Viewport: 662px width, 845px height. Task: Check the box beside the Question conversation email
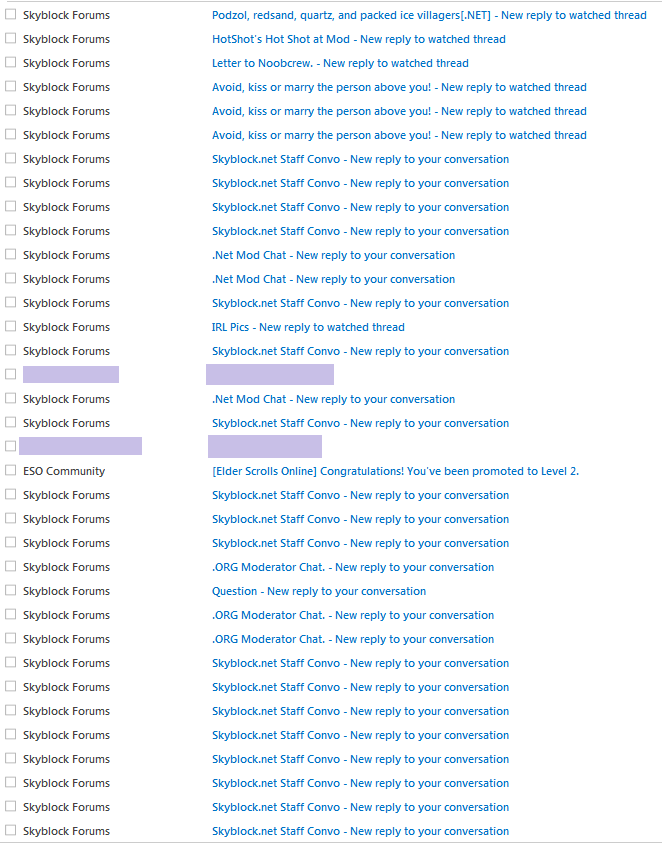click(x=10, y=591)
